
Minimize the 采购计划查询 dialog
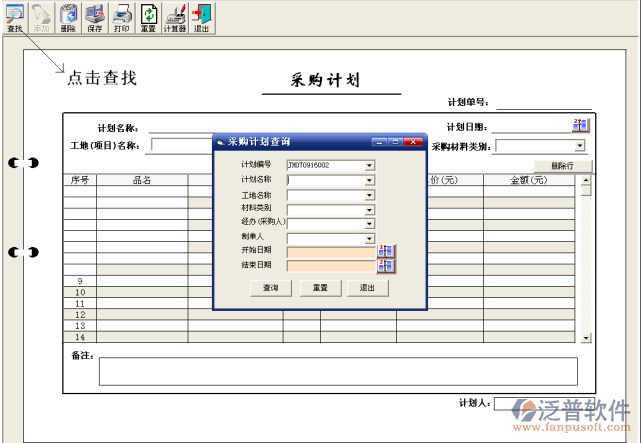[x=379, y=142]
